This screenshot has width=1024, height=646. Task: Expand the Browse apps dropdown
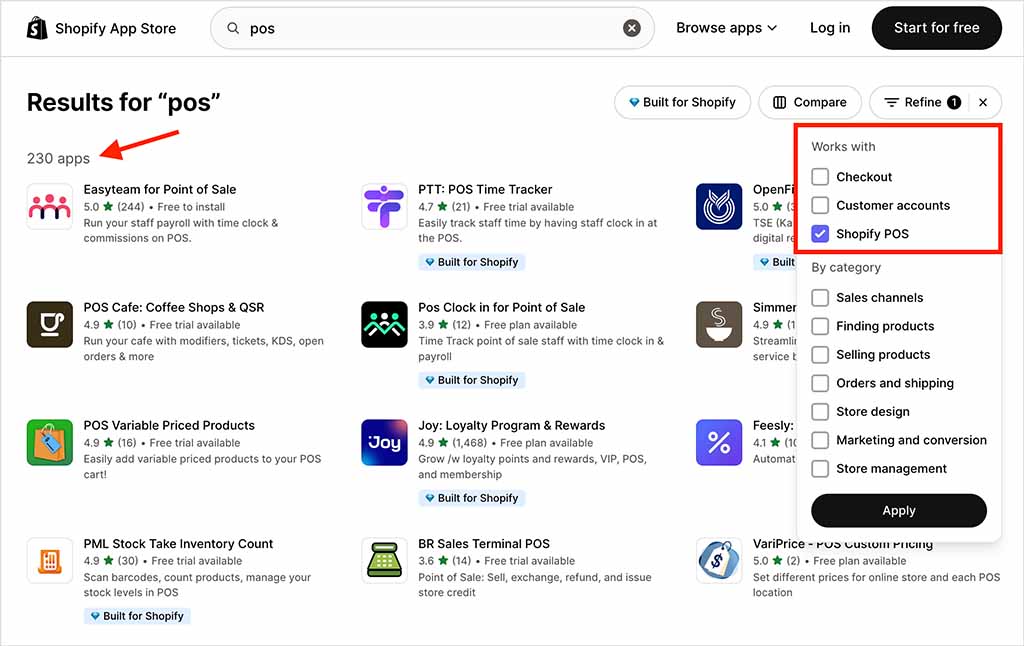pyautogui.click(x=726, y=28)
